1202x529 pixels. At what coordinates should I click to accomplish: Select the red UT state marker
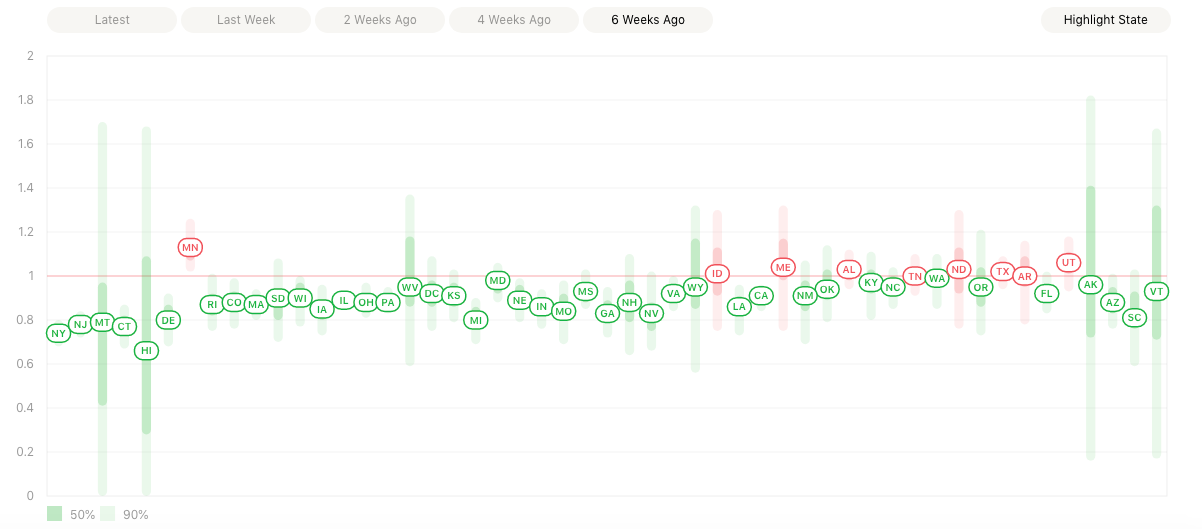pyautogui.click(x=1069, y=262)
